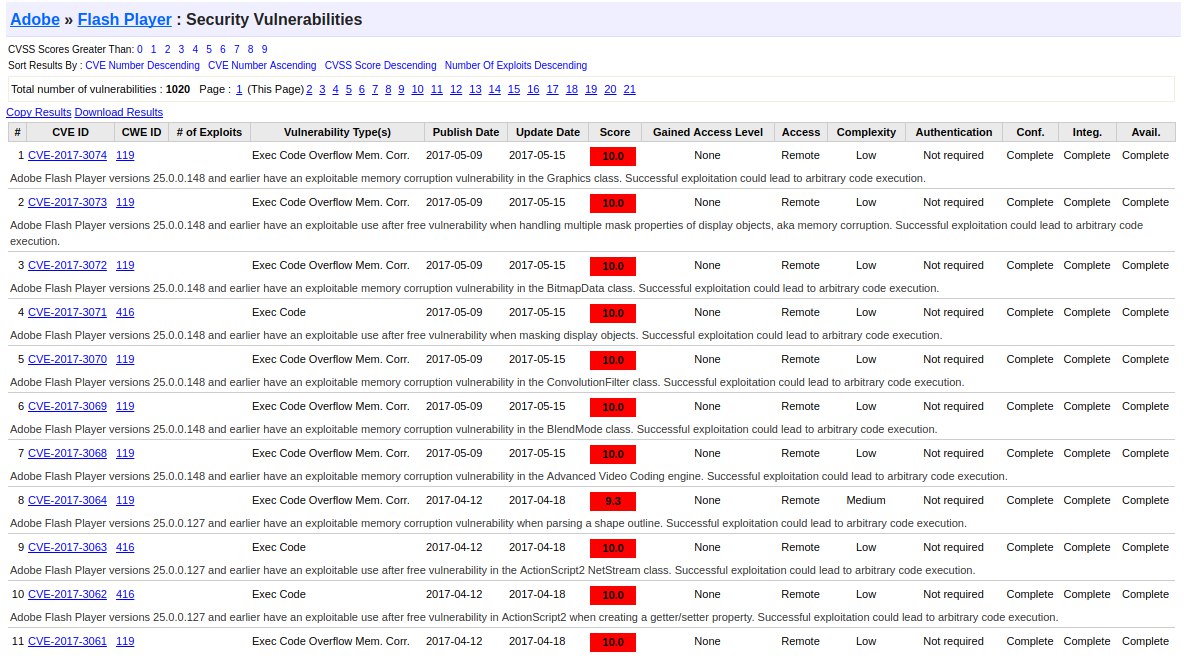
Task: Go to results page 21
Action: tap(630, 89)
